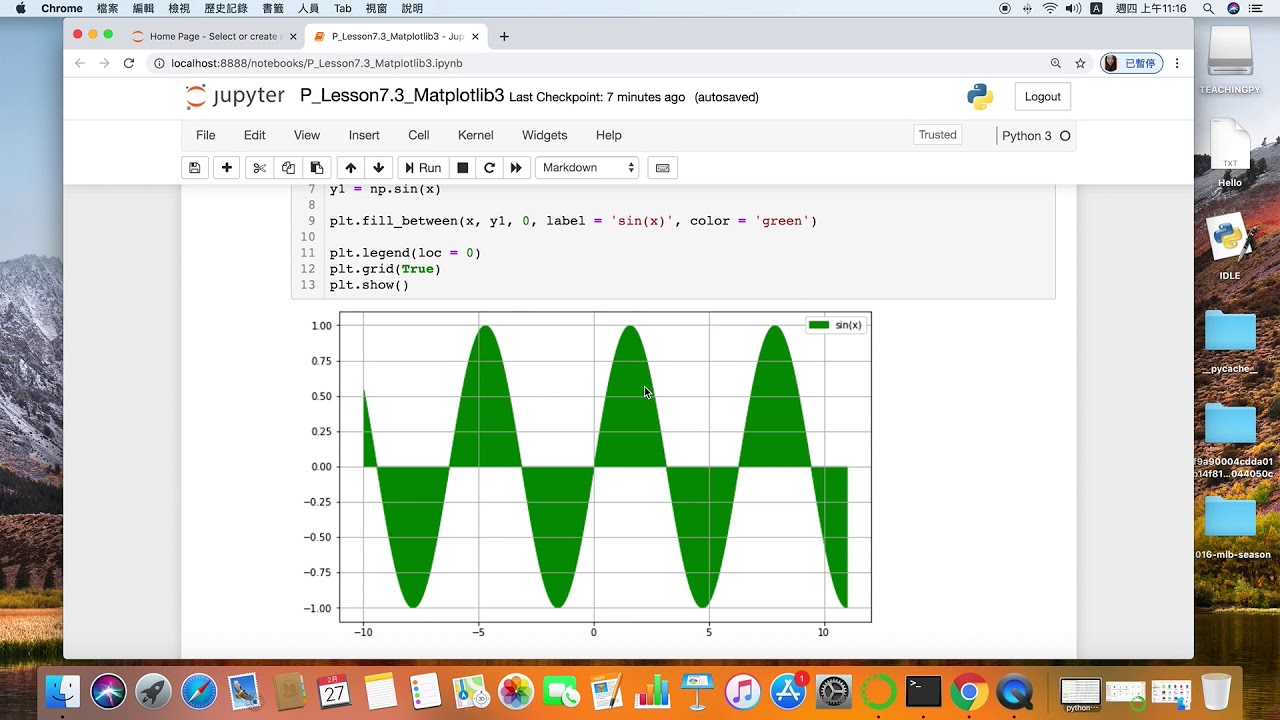Viewport: 1280px width, 720px height.
Task: Paste cells below using clipboard icon
Action: [x=317, y=168]
